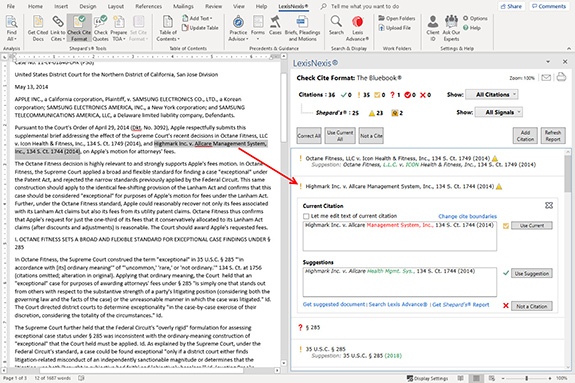Open the Link to Cites tool
Viewport: 575px width, 383px height.
pos(58,28)
